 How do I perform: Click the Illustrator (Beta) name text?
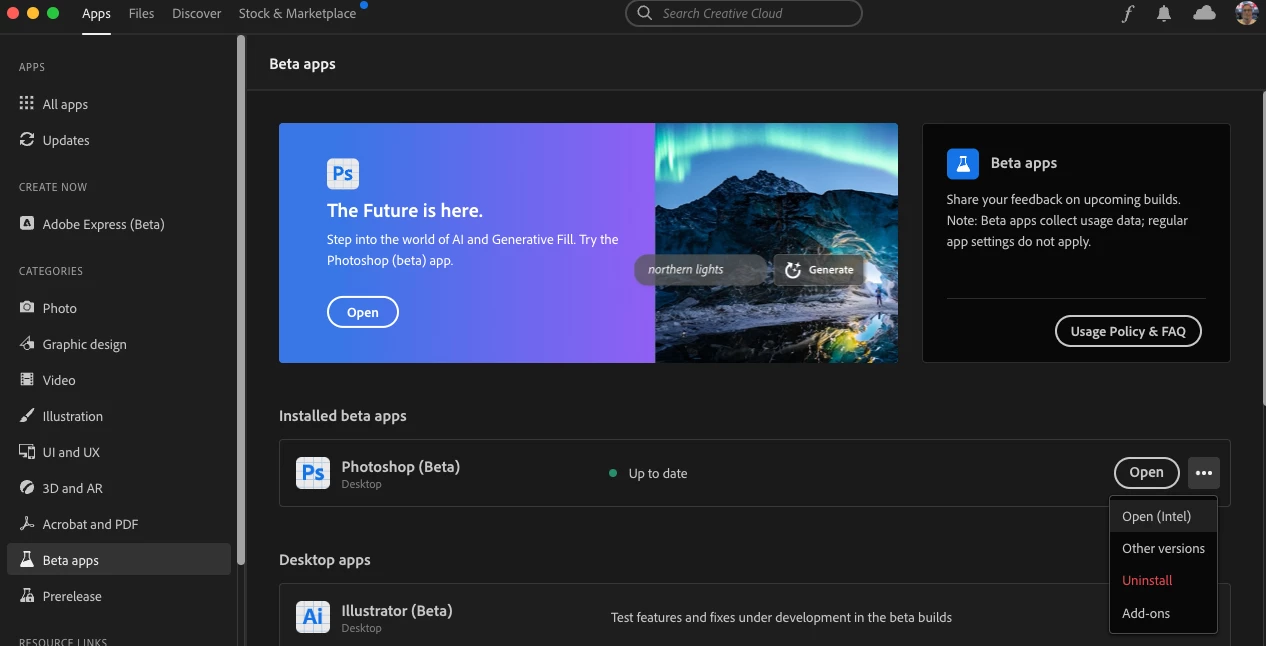(397, 610)
